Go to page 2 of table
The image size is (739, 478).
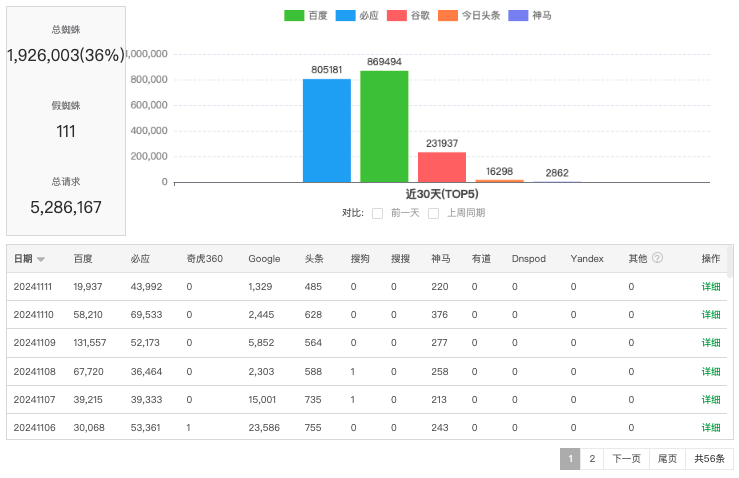tap(592, 459)
